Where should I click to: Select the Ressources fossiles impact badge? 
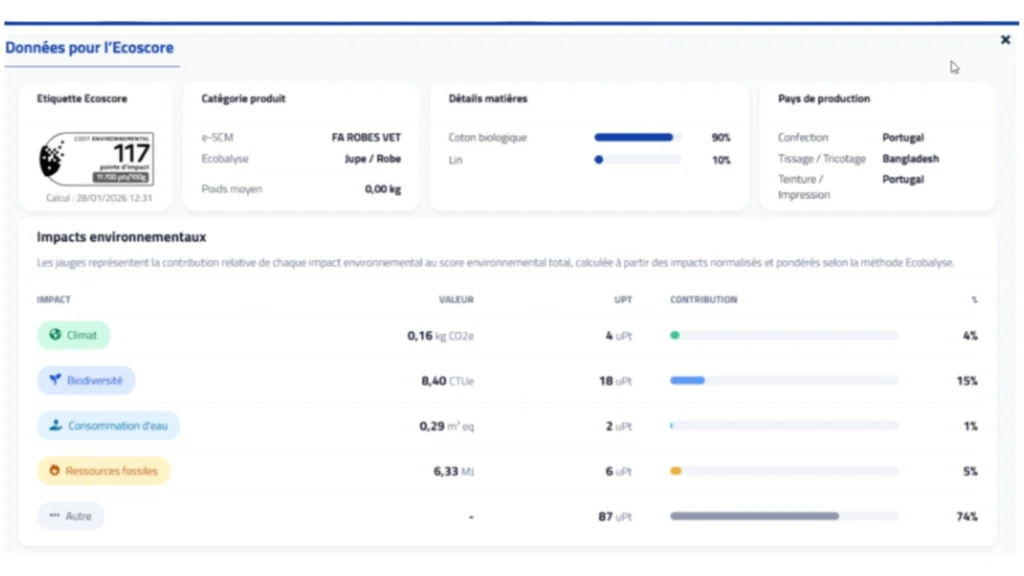pos(103,470)
